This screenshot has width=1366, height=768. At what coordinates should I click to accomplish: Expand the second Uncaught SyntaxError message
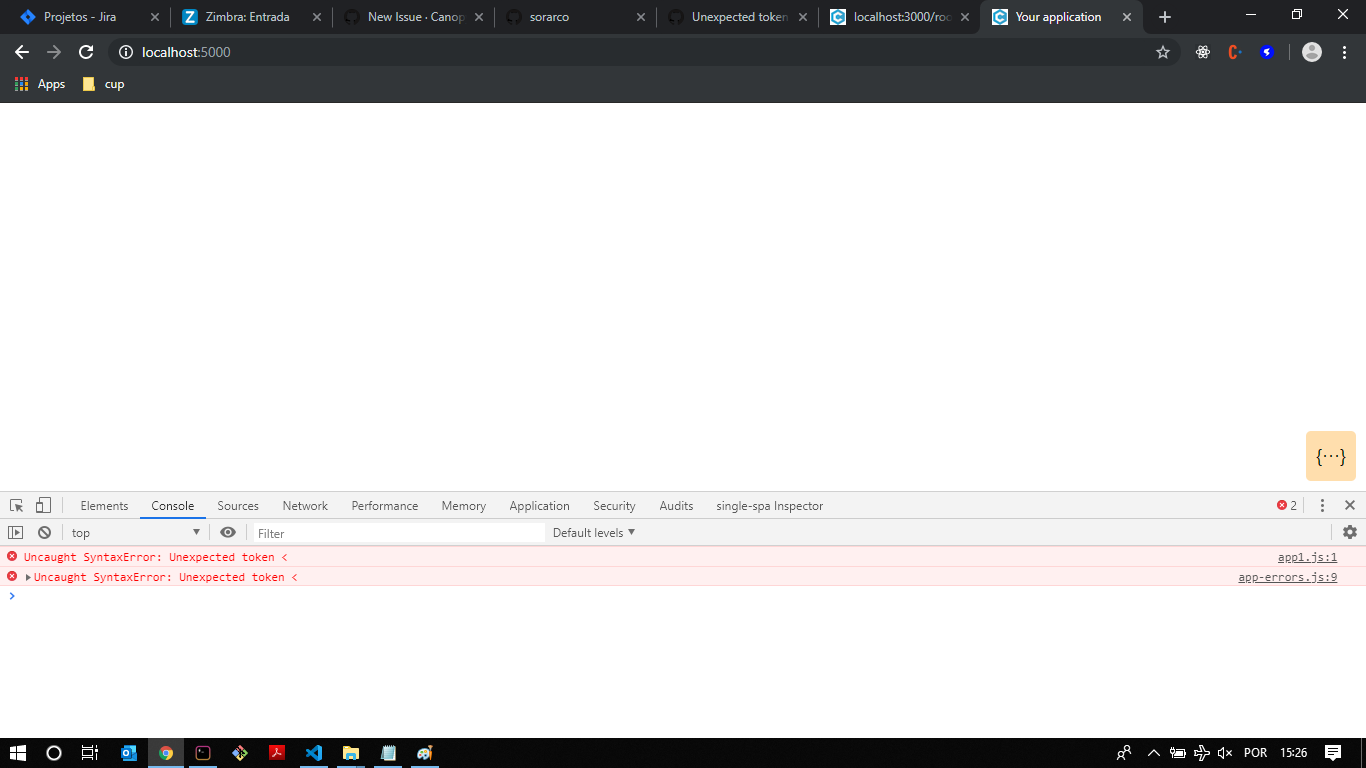(27, 577)
